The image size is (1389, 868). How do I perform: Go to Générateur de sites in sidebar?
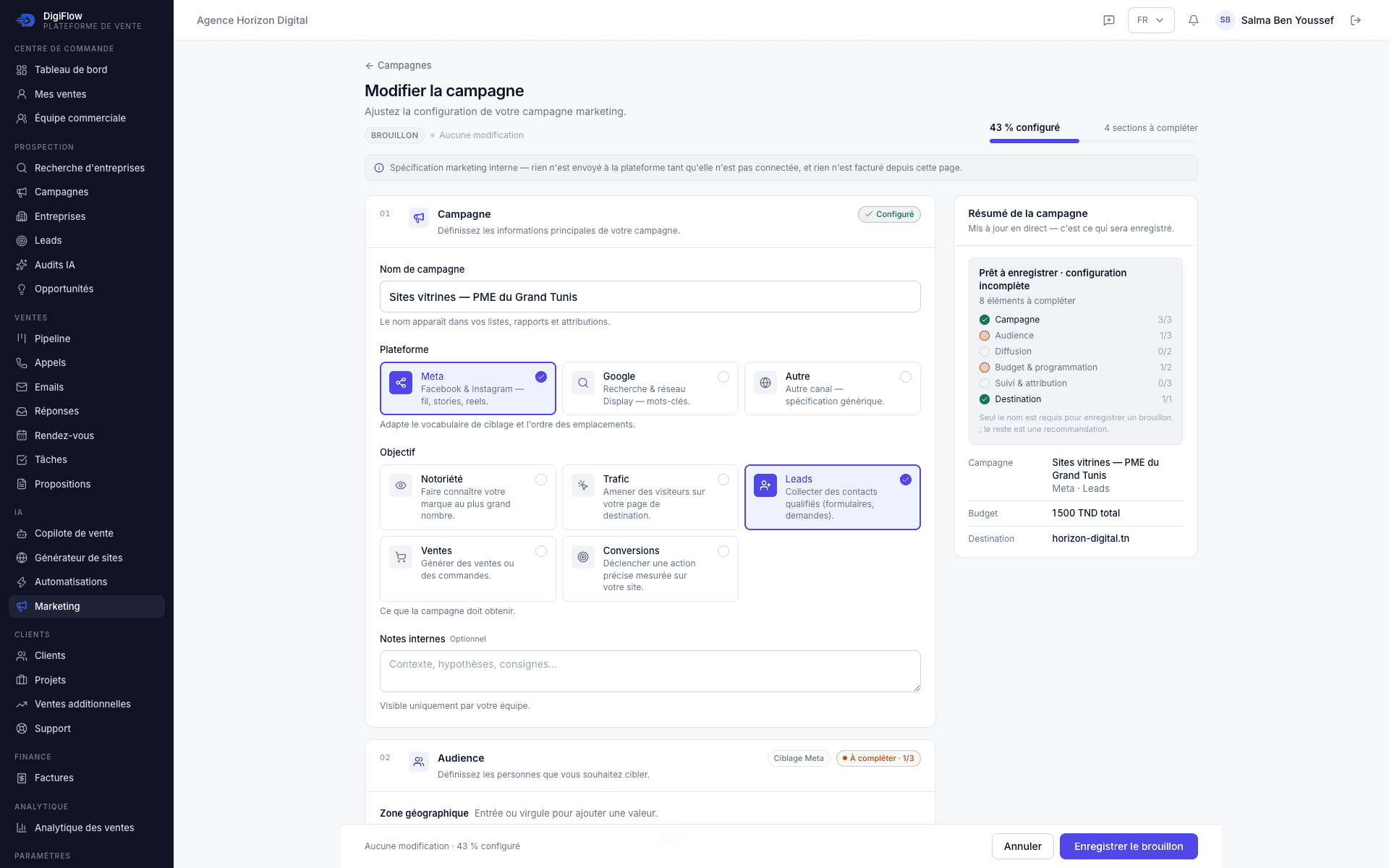87,558
